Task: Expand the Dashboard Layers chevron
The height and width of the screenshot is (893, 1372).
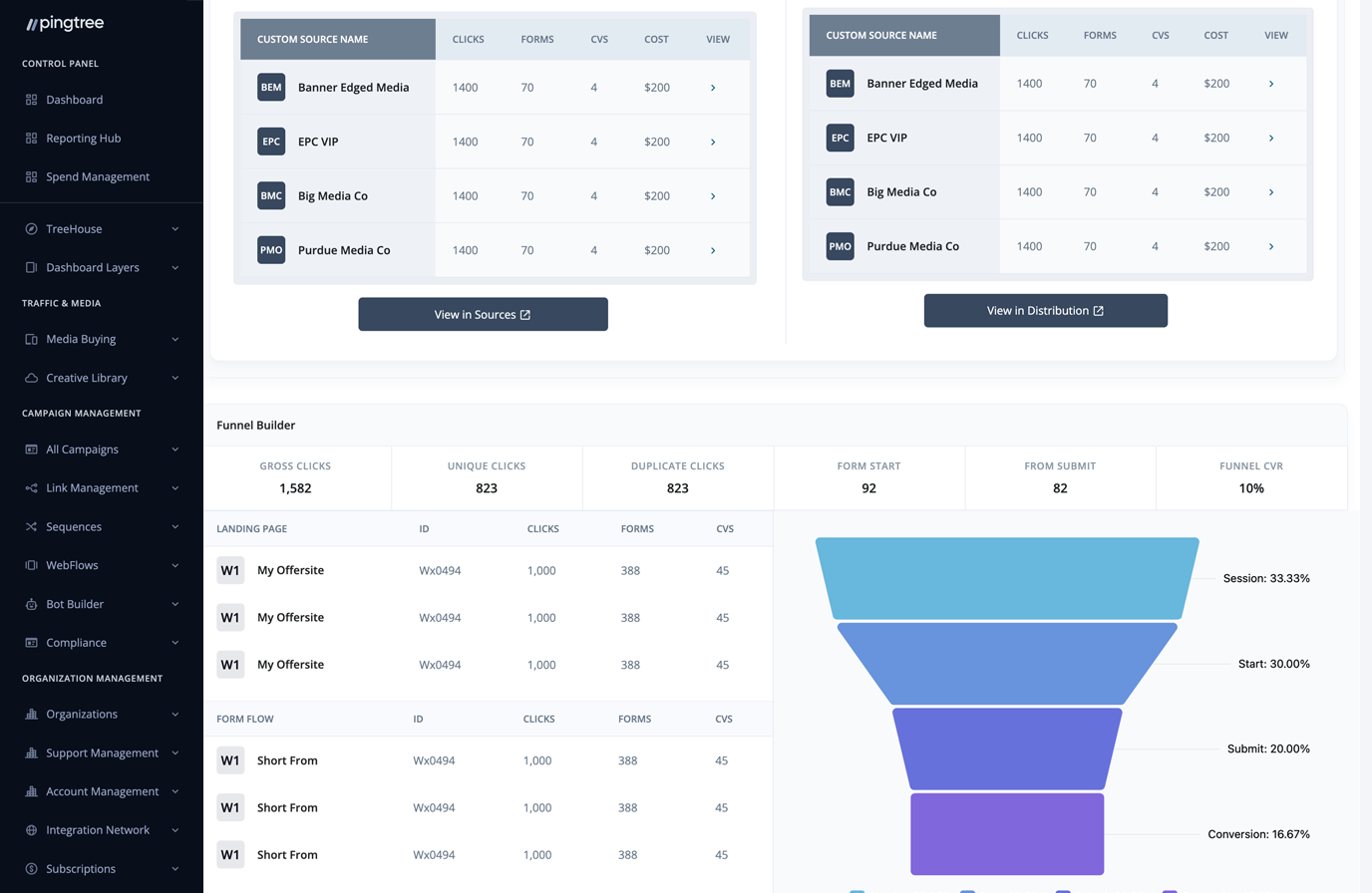Action: tap(175, 268)
